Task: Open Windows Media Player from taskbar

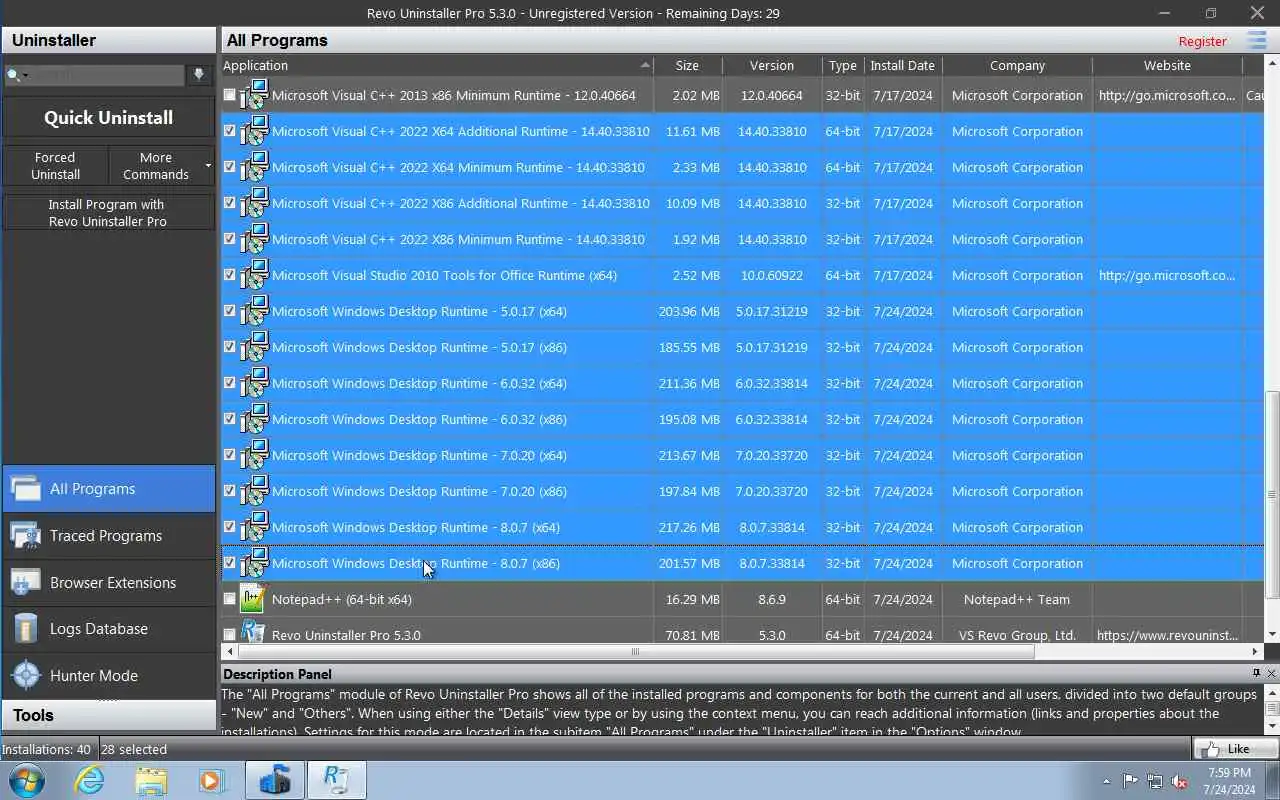Action: (x=212, y=780)
